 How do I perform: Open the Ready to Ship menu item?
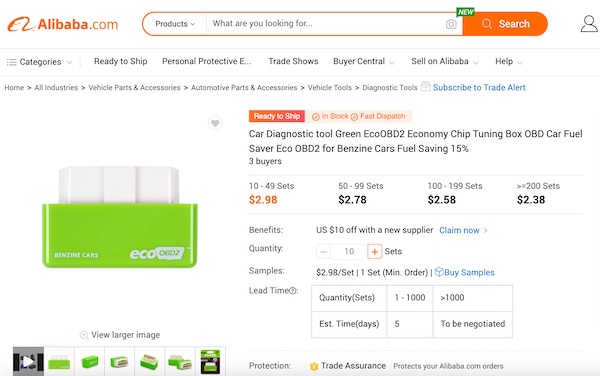pos(121,61)
